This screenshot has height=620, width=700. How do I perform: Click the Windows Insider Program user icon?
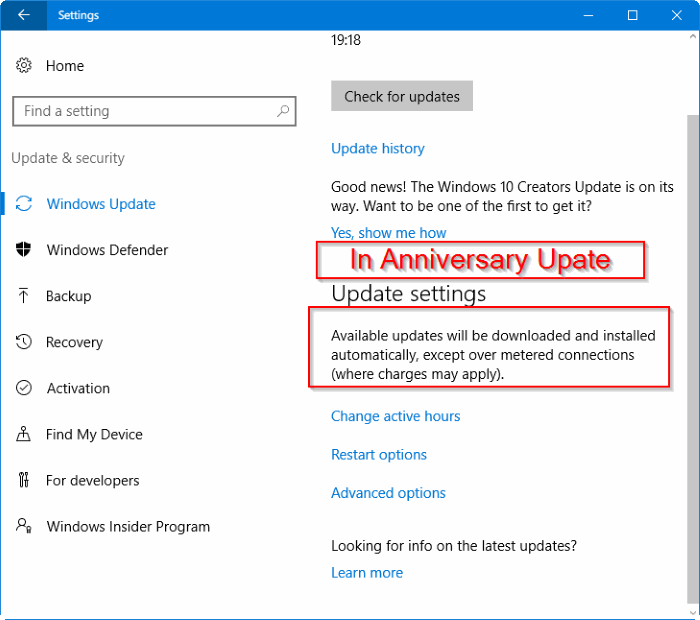click(x=24, y=526)
